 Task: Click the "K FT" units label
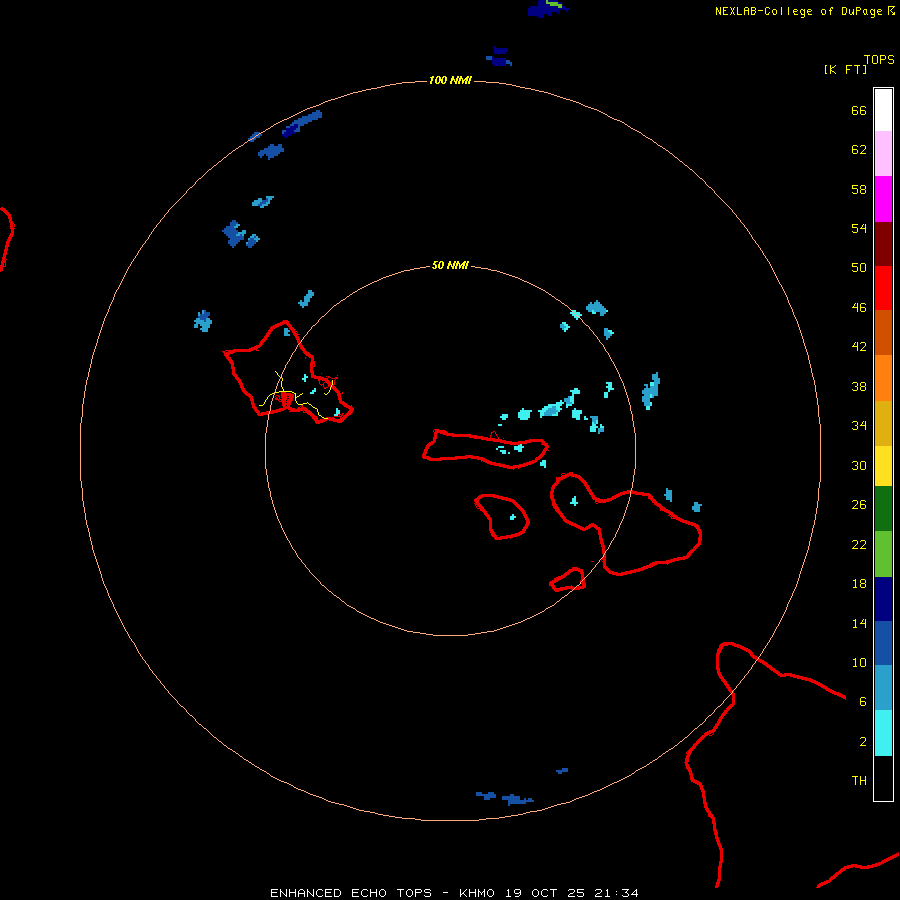(845, 69)
